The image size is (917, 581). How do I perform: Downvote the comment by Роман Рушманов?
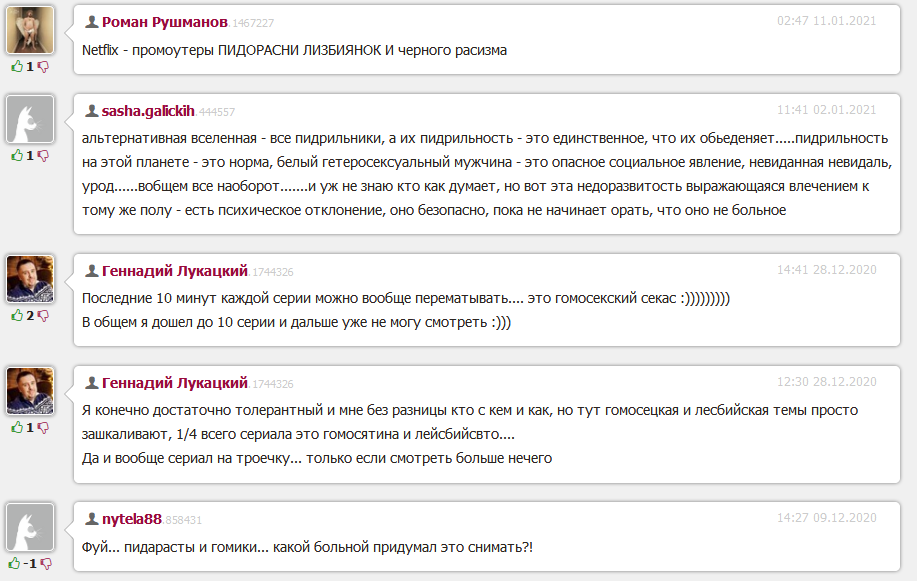coord(43,67)
